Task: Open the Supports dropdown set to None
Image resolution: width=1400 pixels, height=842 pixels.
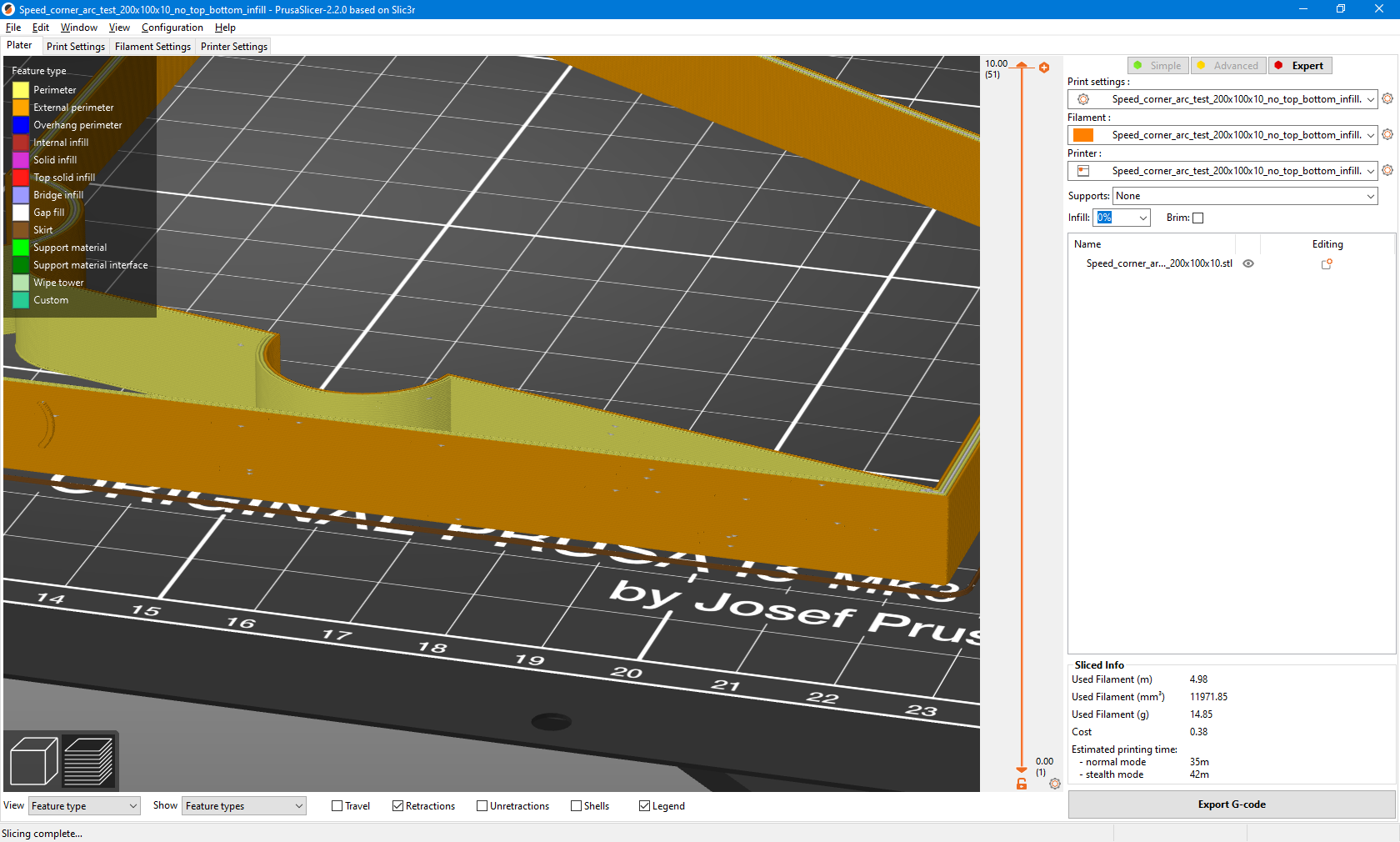Action: 1245,196
